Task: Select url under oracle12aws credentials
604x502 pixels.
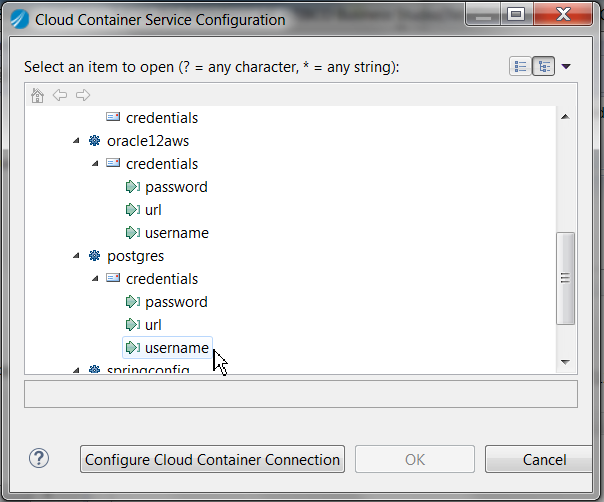Action: pyautogui.click(x=153, y=210)
